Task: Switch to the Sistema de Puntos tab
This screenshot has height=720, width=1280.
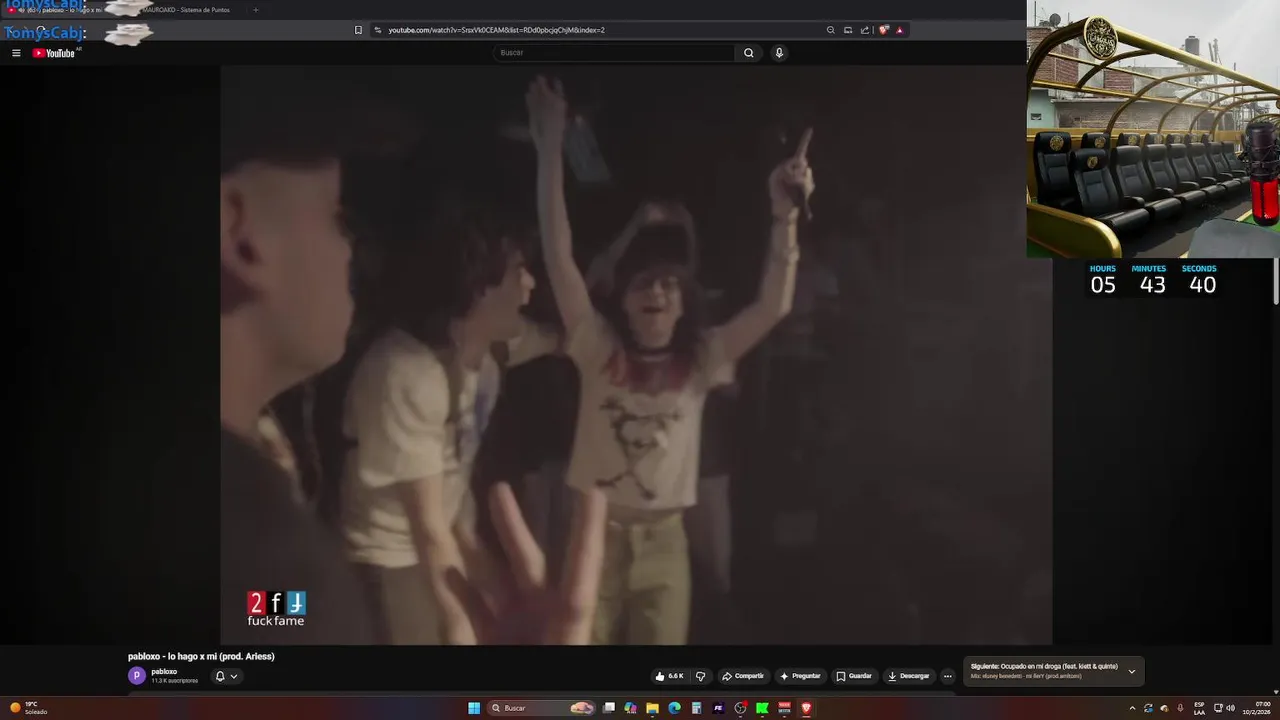Action: click(x=186, y=10)
